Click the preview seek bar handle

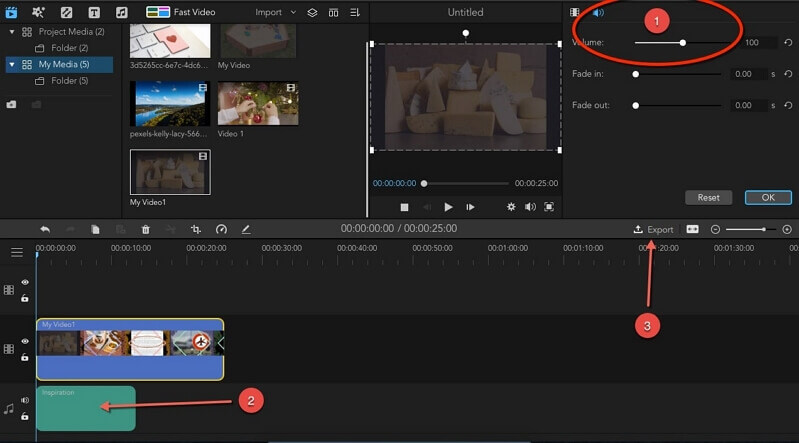424,184
